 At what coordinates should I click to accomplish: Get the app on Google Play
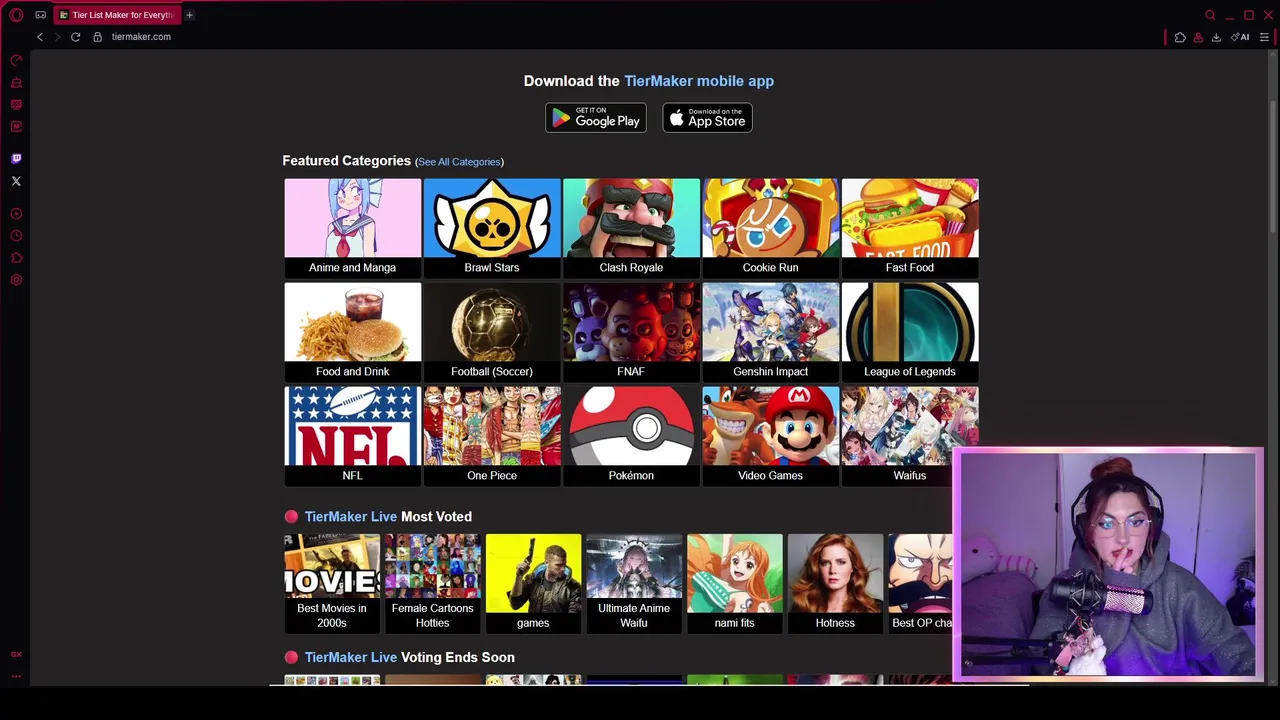[x=596, y=118]
